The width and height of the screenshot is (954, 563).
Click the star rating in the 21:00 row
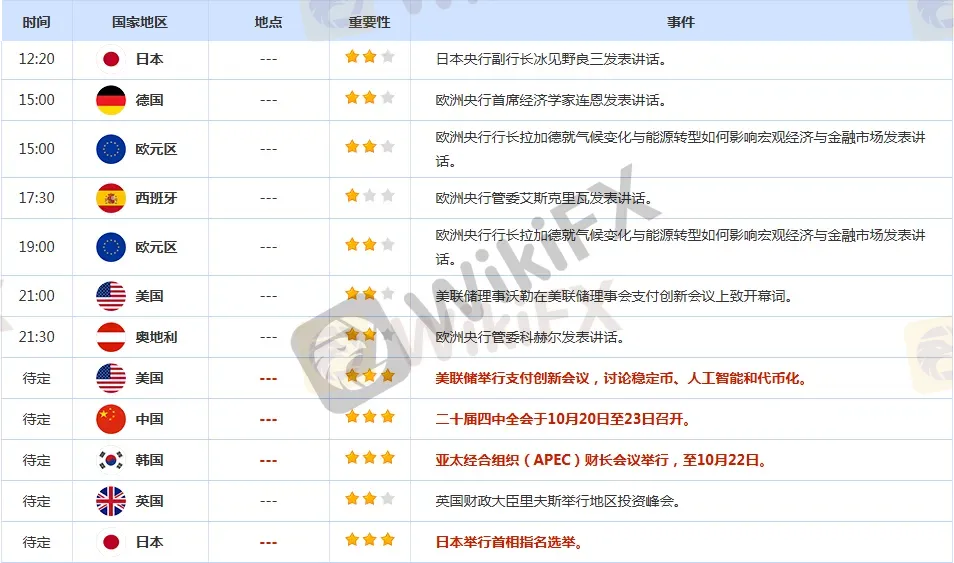[x=370, y=294]
